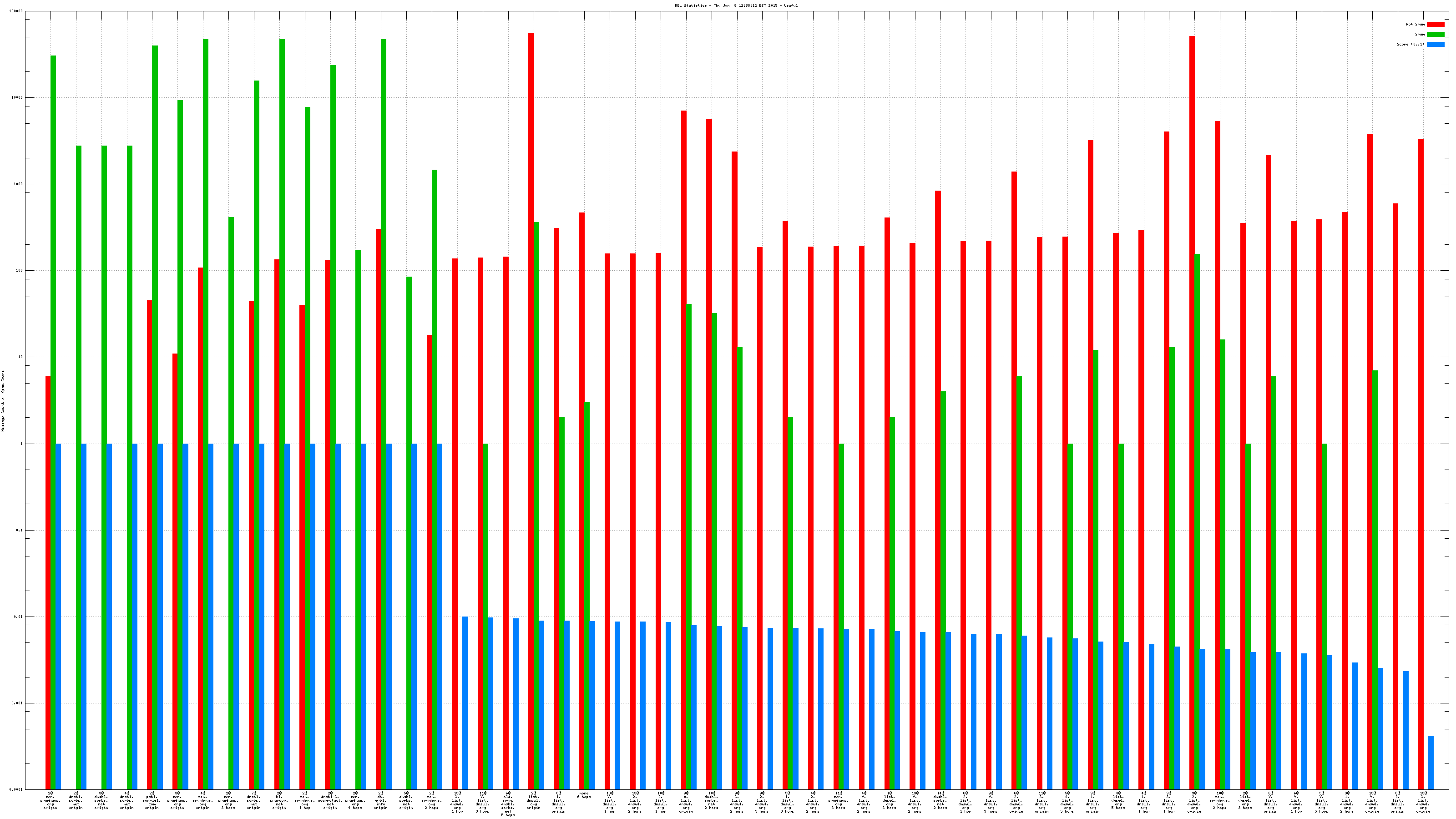Click the shortest blue score bar at far right
Screen dimensions: 1456x819
1431,763
